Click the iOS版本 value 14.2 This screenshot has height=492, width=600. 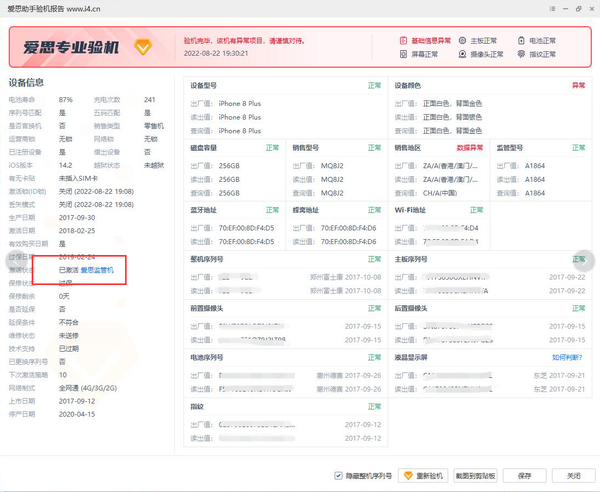pyautogui.click(x=65, y=165)
